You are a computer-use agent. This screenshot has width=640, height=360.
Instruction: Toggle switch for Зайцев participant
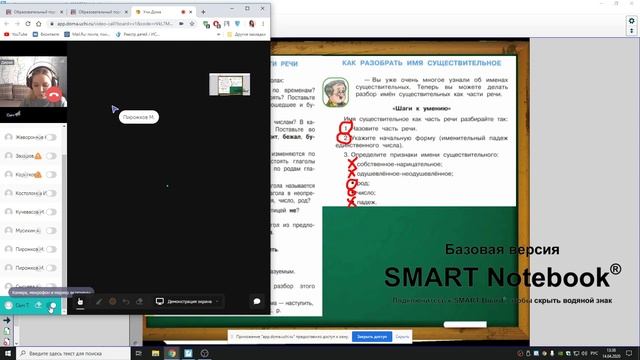point(51,156)
